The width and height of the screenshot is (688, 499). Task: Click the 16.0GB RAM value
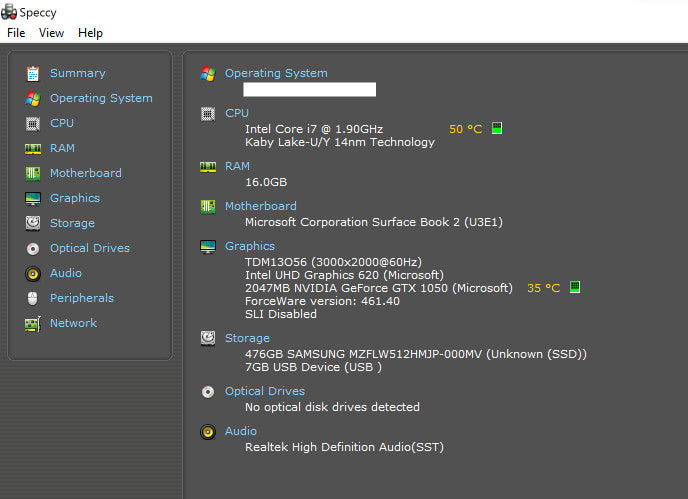click(x=266, y=182)
